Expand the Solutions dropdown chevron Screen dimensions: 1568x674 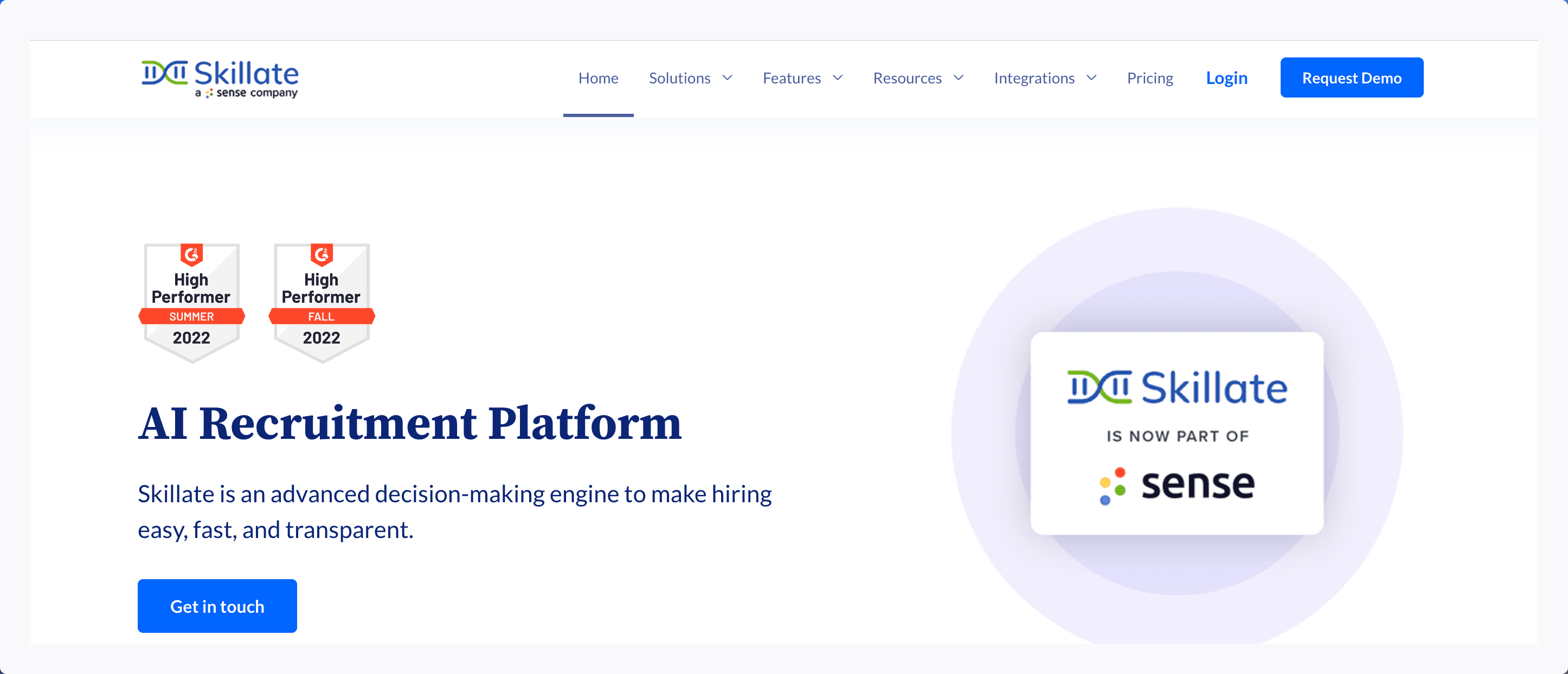click(x=728, y=78)
